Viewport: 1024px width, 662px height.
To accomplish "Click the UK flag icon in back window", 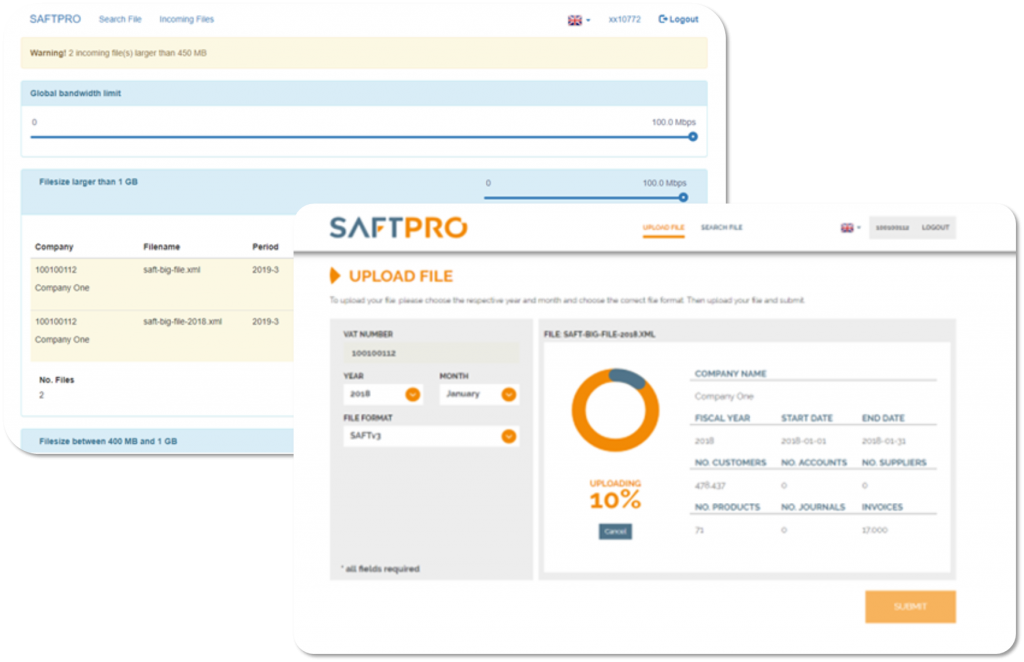I will tap(575, 20).
